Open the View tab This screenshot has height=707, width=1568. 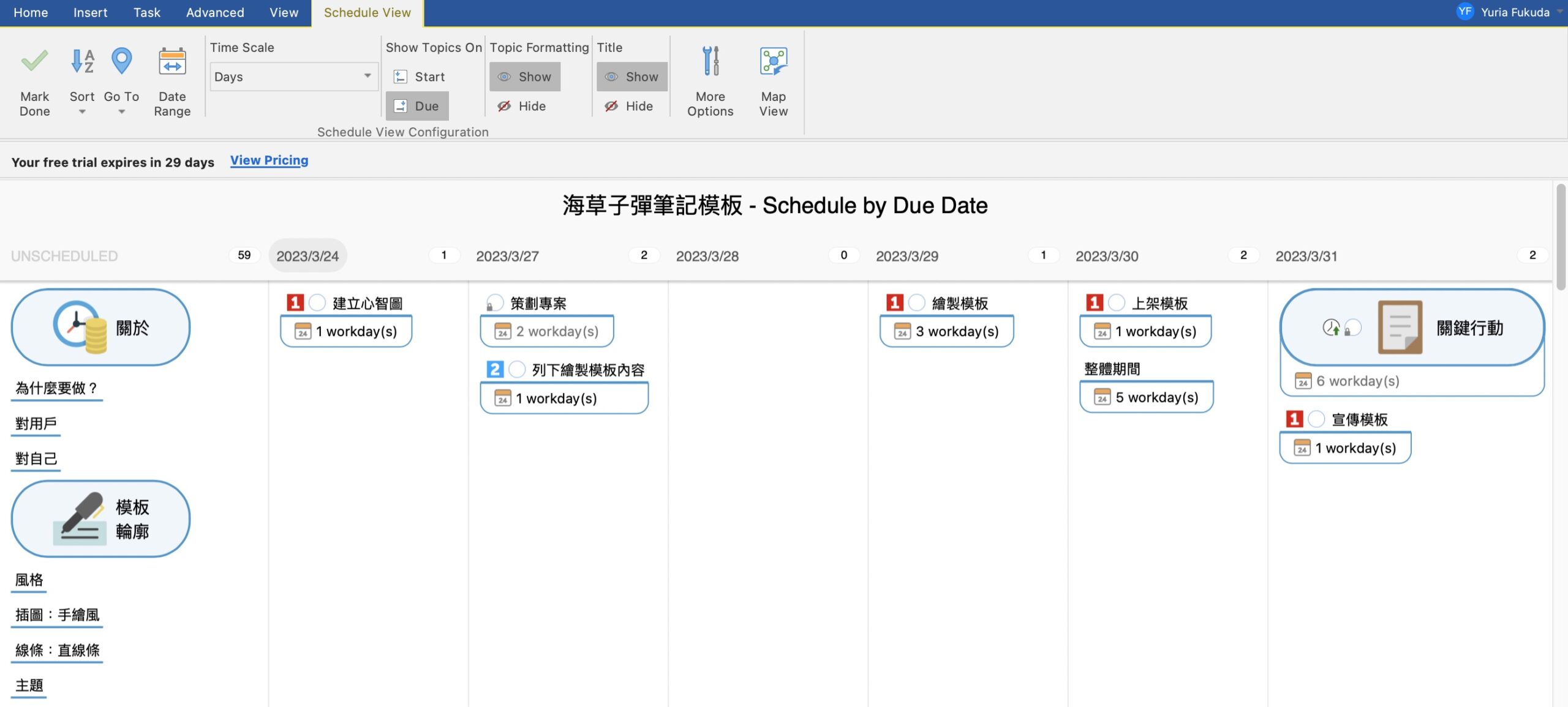284,12
